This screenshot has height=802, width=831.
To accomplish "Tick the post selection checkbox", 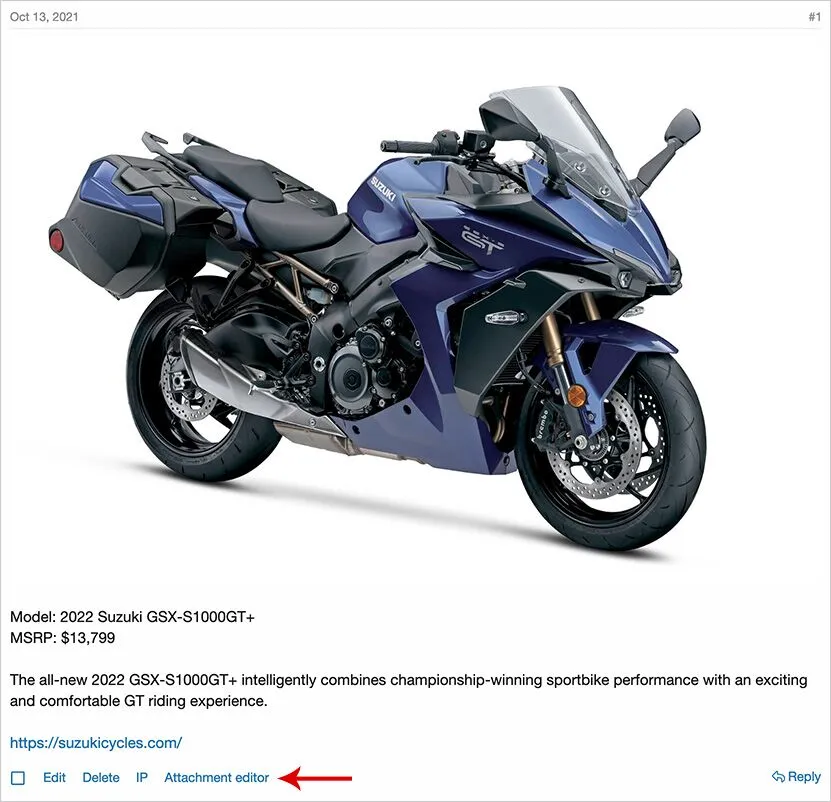I will (18, 778).
